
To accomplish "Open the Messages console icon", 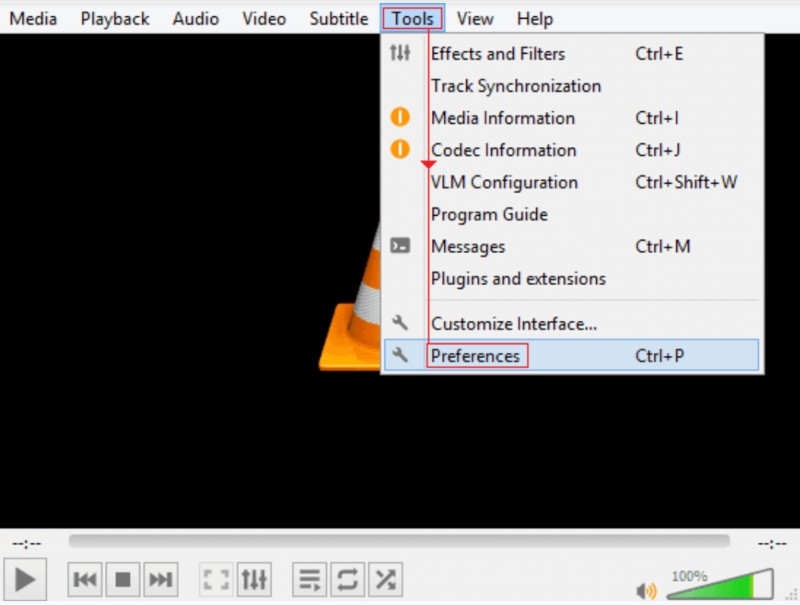I will coord(399,246).
